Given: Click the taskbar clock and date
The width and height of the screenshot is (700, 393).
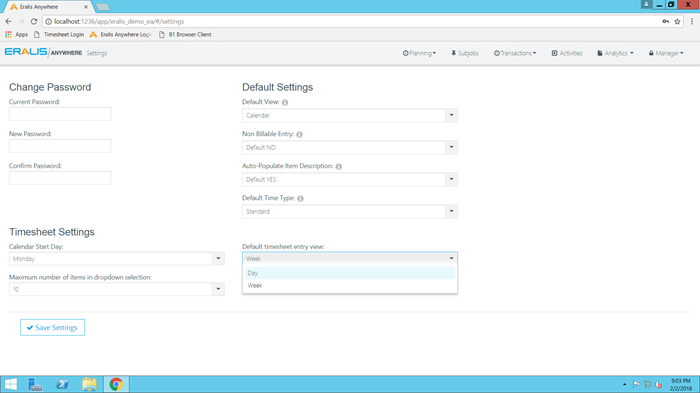Looking at the screenshot, I should click(x=680, y=385).
